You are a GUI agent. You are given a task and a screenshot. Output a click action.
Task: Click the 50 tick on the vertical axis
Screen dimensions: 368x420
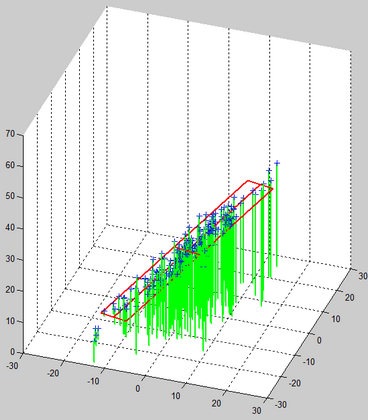(10, 196)
